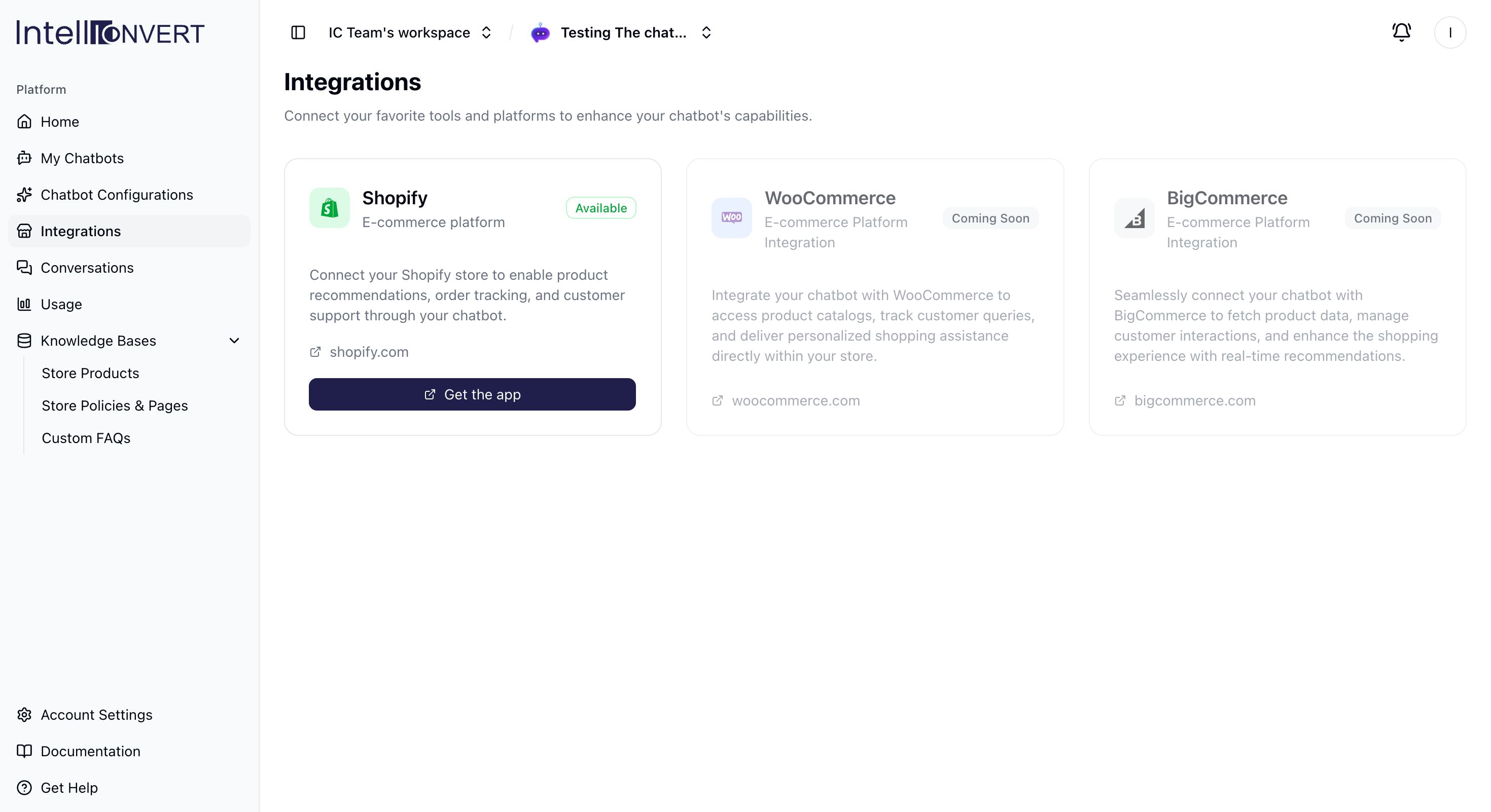
Task: Click the notification bell icon
Action: pos(1401,32)
